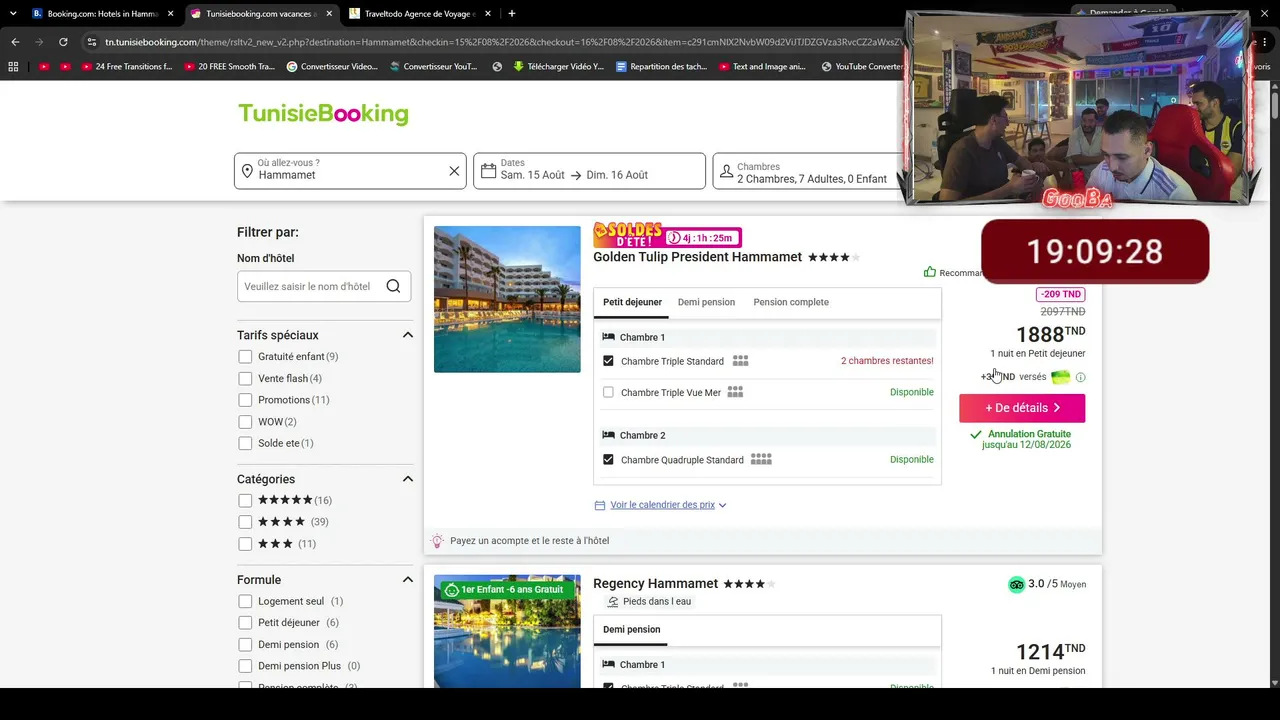
Task: Check the Promotions filter
Action: pos(245,400)
